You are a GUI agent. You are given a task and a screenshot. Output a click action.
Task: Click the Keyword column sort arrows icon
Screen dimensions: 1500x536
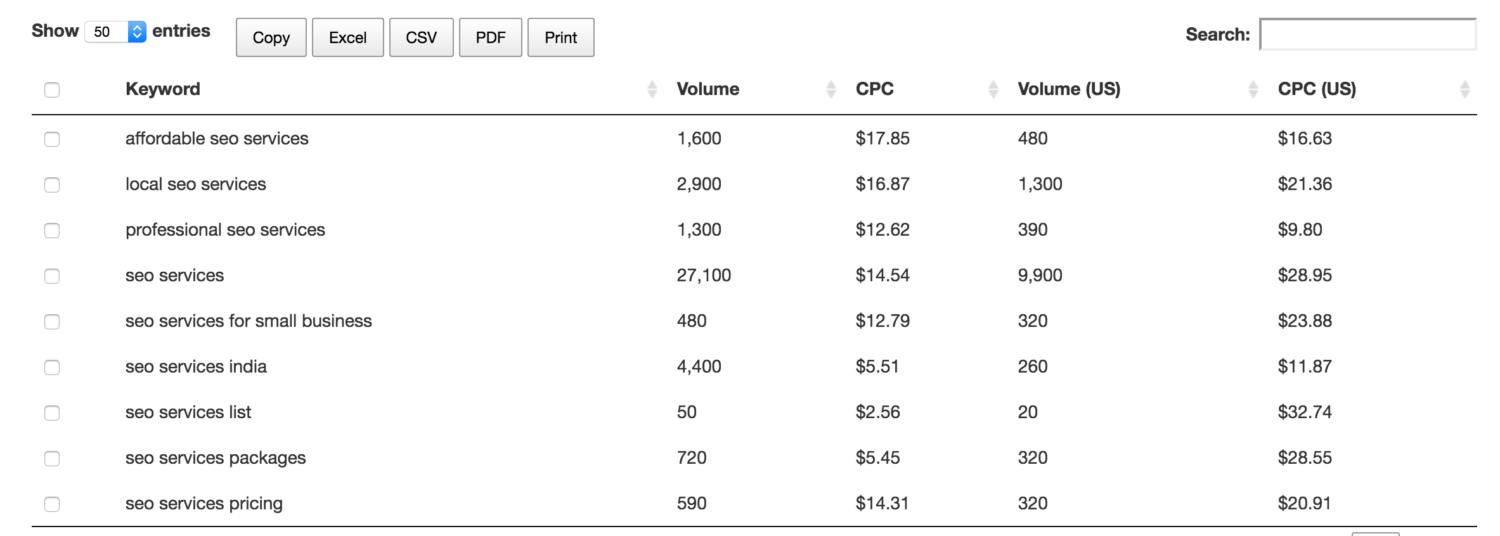click(x=653, y=90)
